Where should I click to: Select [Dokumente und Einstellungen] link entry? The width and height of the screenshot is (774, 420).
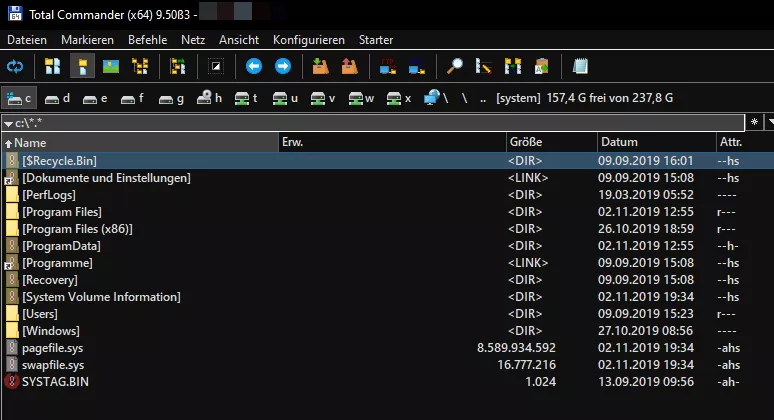(x=388, y=178)
